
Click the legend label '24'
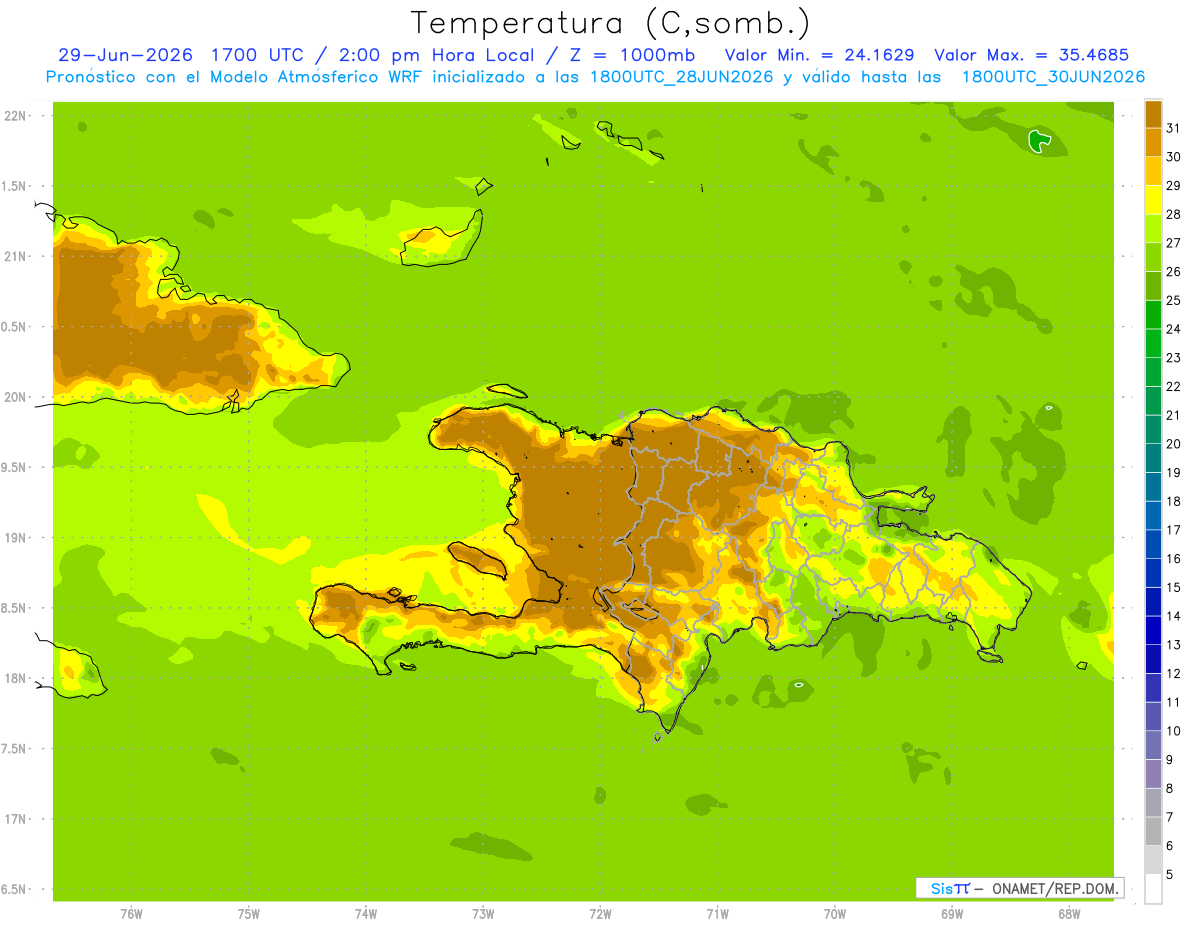1173,329
